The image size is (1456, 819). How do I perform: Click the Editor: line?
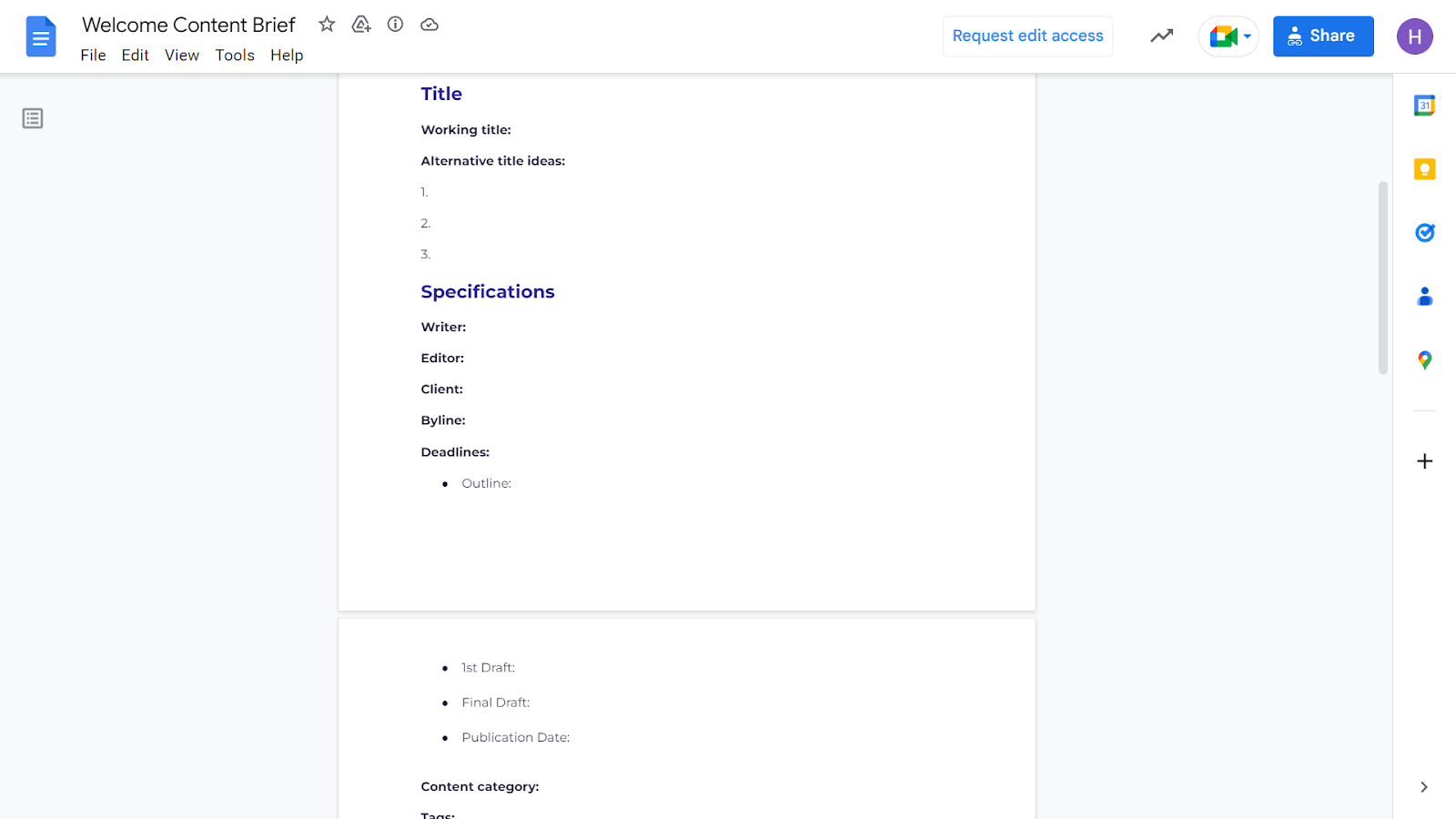(442, 359)
